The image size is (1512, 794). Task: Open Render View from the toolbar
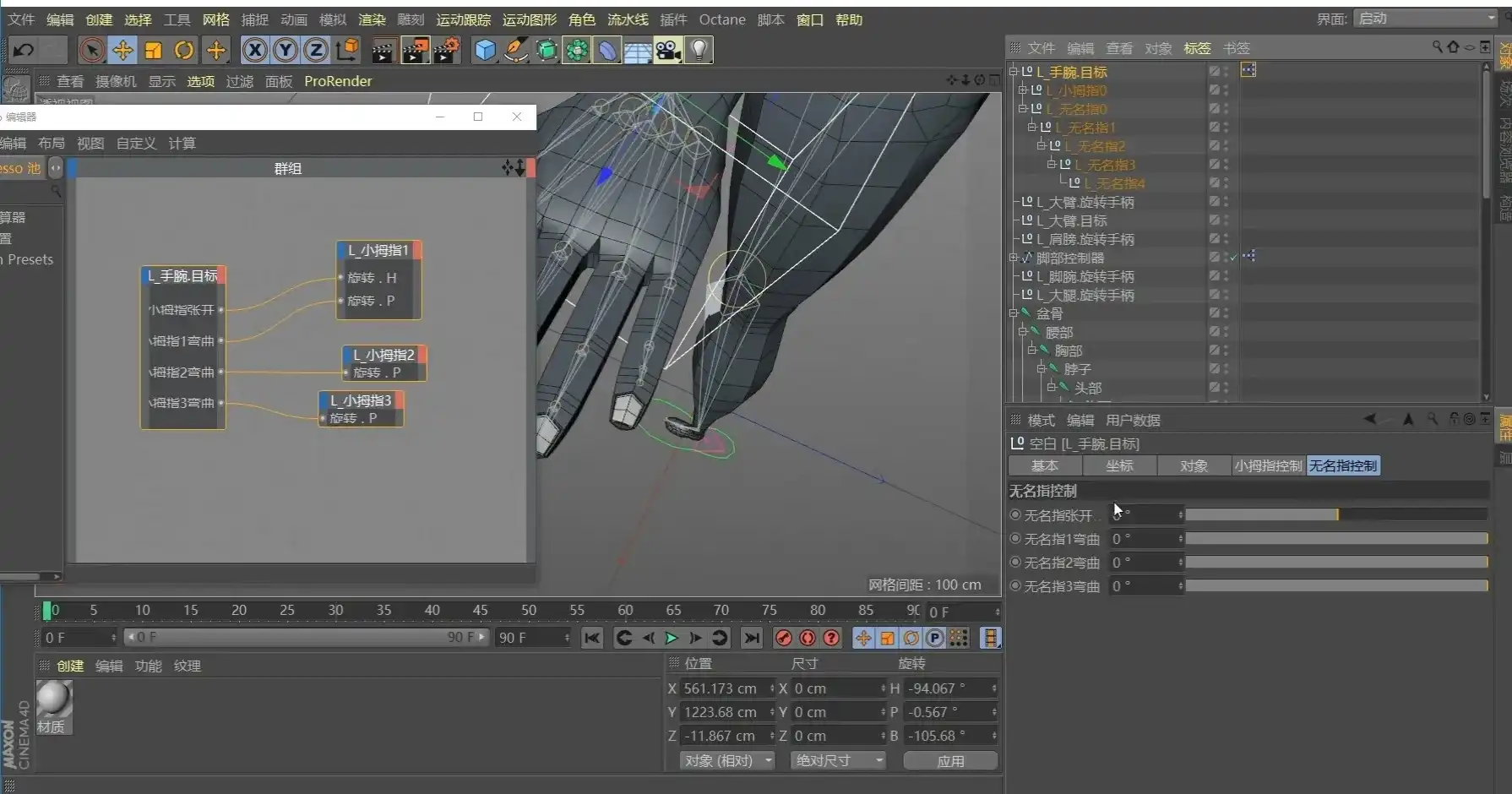(x=382, y=50)
